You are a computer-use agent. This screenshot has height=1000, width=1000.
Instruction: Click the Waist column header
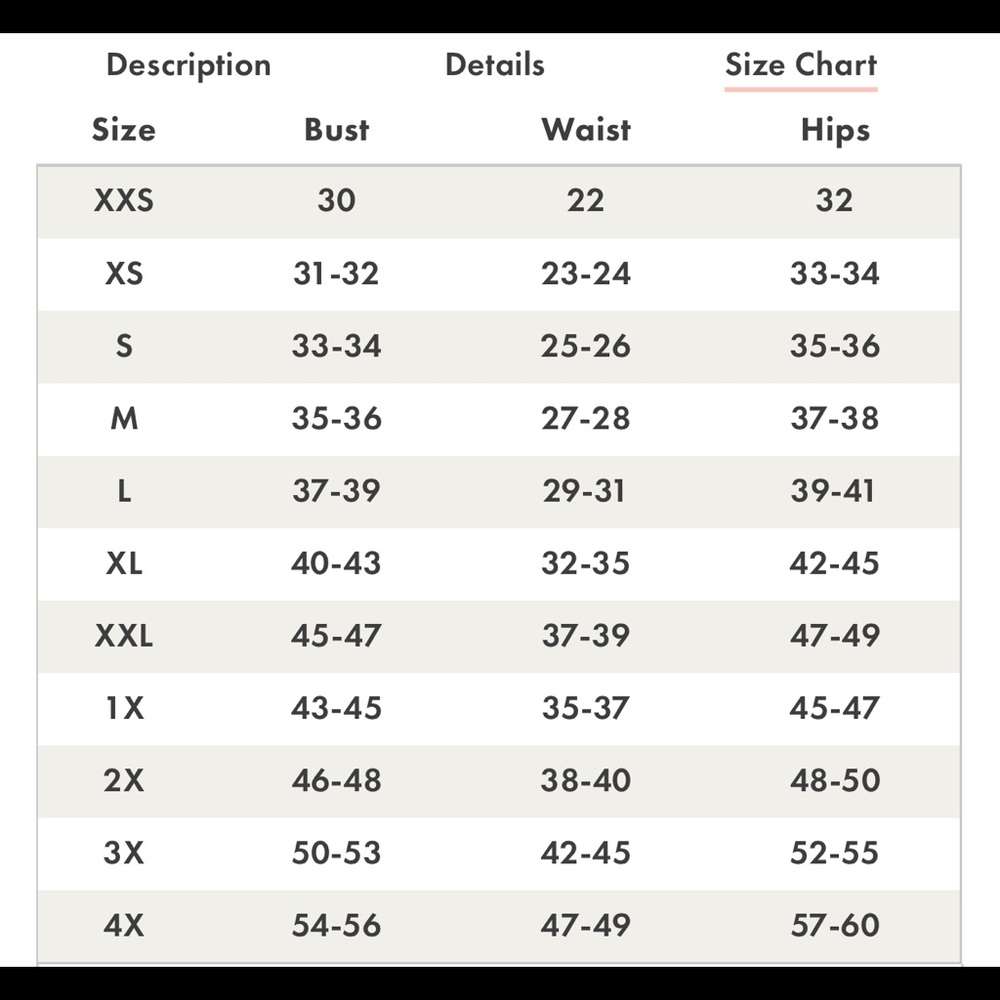pos(586,129)
